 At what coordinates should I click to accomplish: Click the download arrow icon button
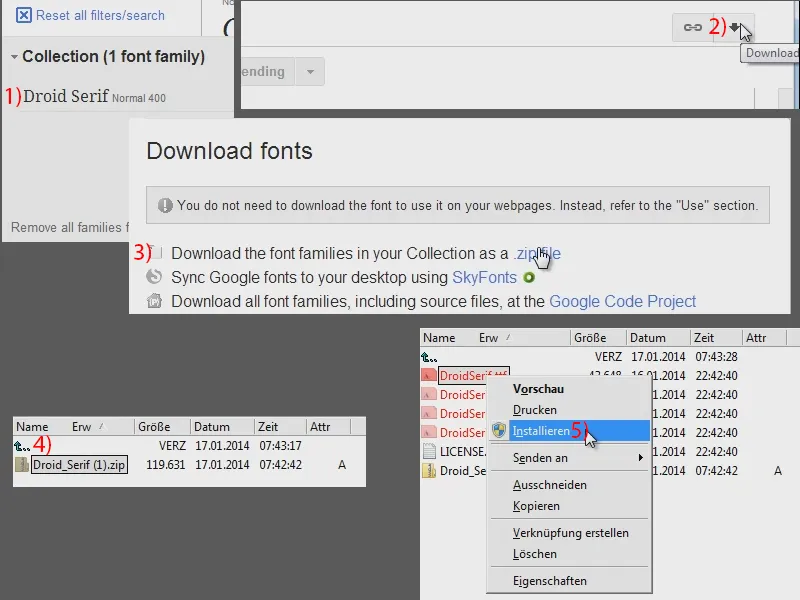pos(734,27)
